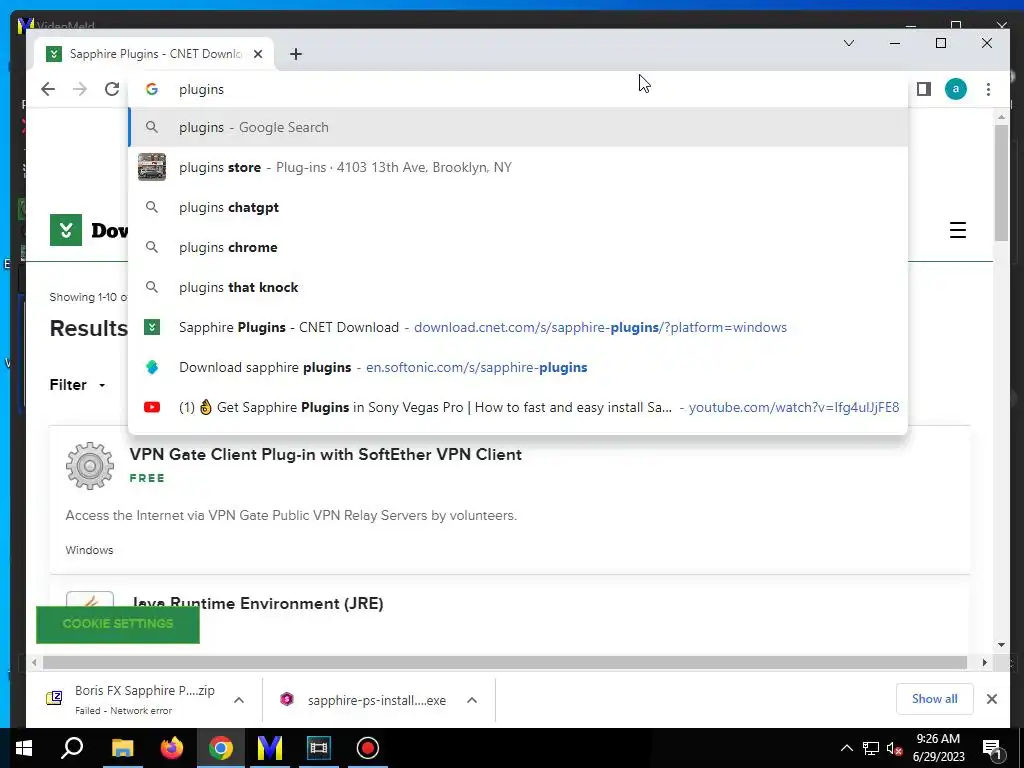This screenshot has width=1024, height=768.
Task: Open the CNET hamburger menu
Action: [957, 230]
